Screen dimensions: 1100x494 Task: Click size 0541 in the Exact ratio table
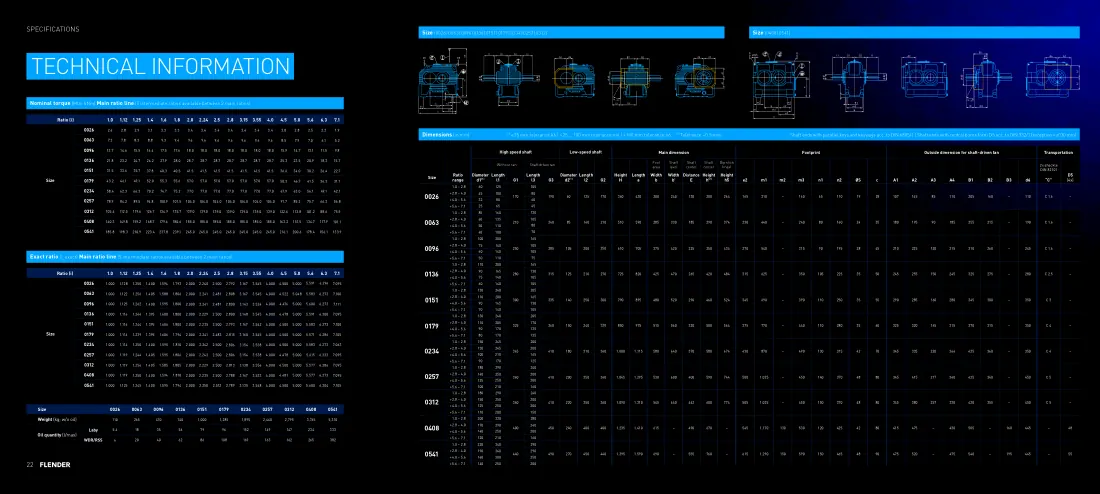tap(89, 385)
